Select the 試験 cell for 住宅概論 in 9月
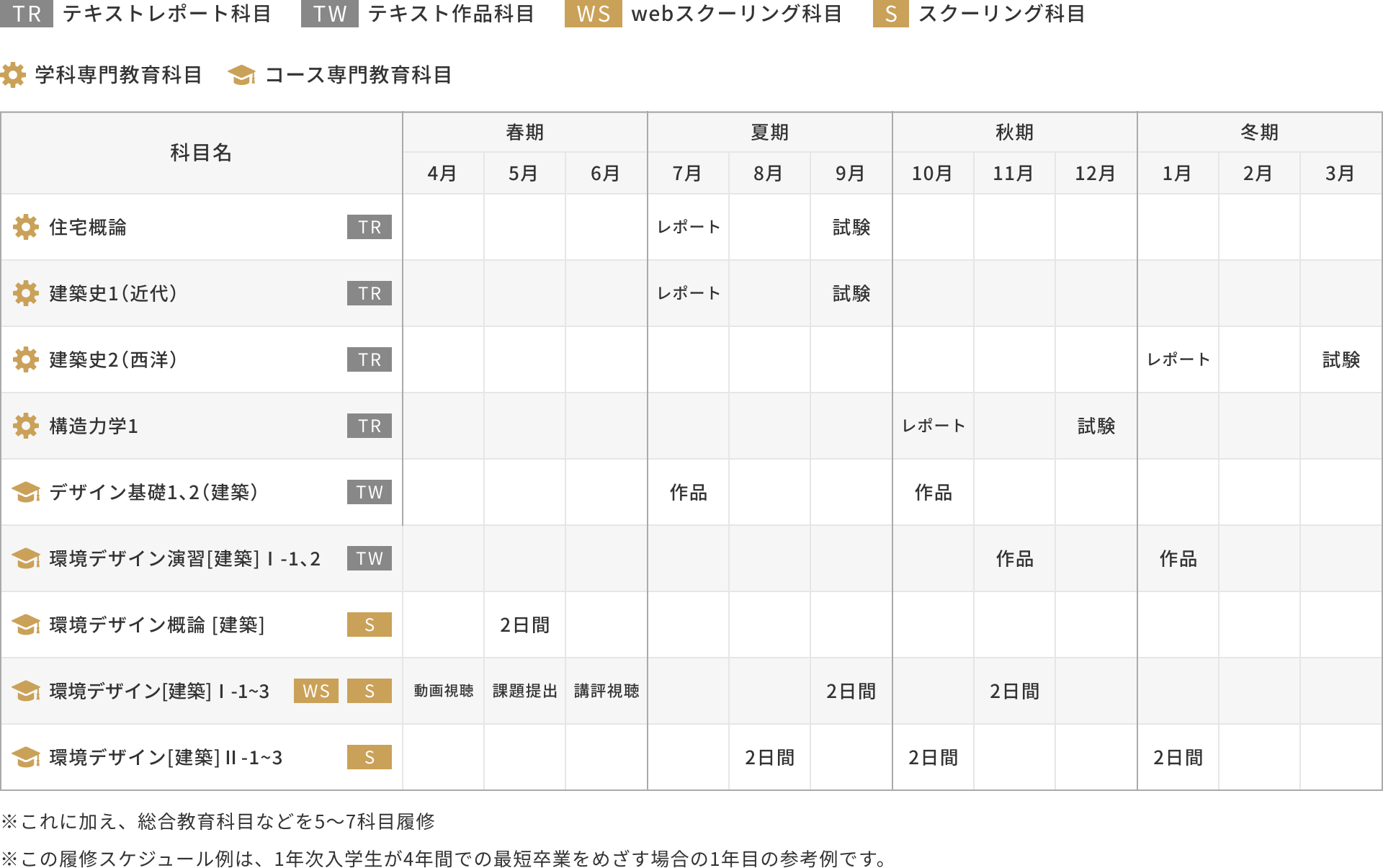Viewport: 1383px width, 868px height. (851, 227)
